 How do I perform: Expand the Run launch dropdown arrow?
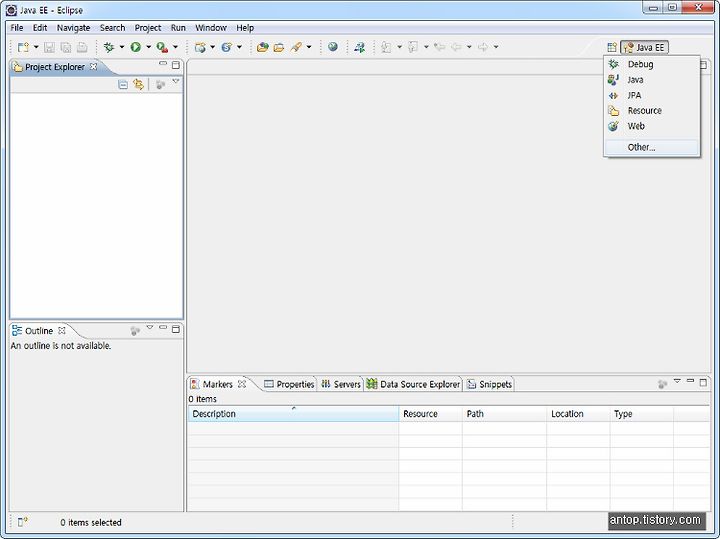[148, 47]
